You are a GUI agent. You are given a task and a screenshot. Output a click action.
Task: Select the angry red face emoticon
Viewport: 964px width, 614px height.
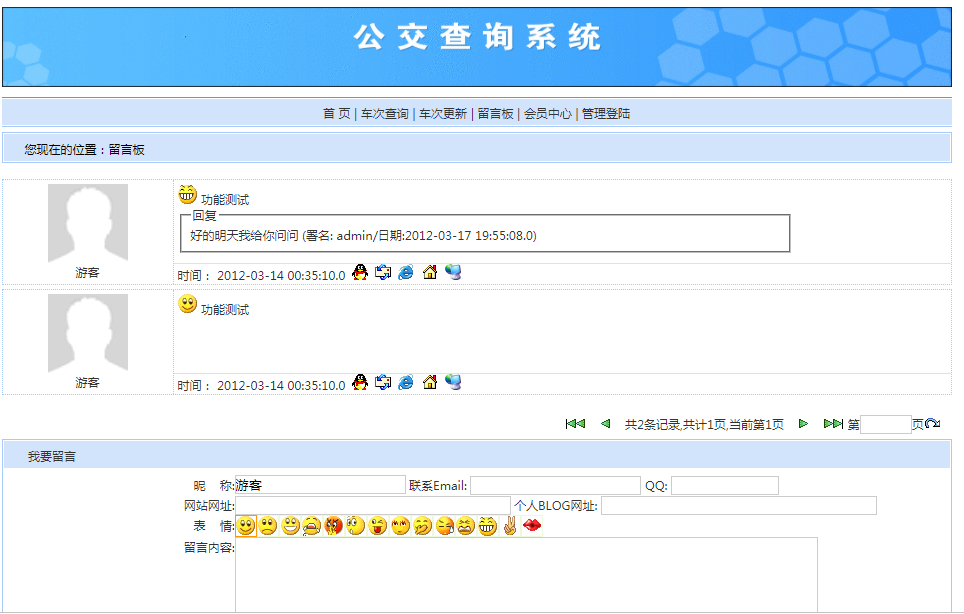(x=334, y=526)
